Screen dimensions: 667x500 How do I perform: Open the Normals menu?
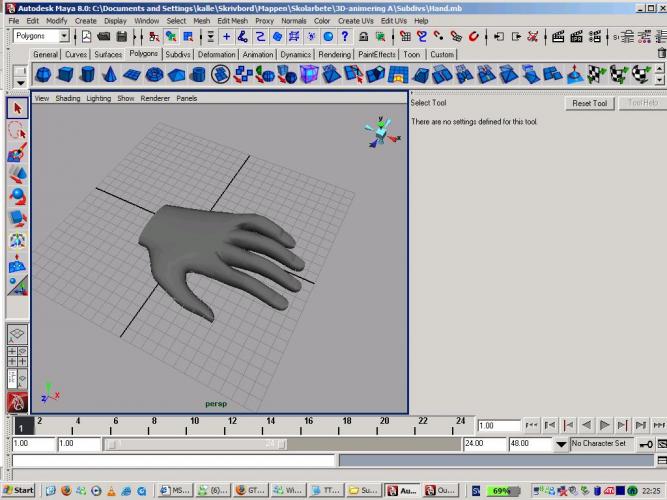(294, 20)
